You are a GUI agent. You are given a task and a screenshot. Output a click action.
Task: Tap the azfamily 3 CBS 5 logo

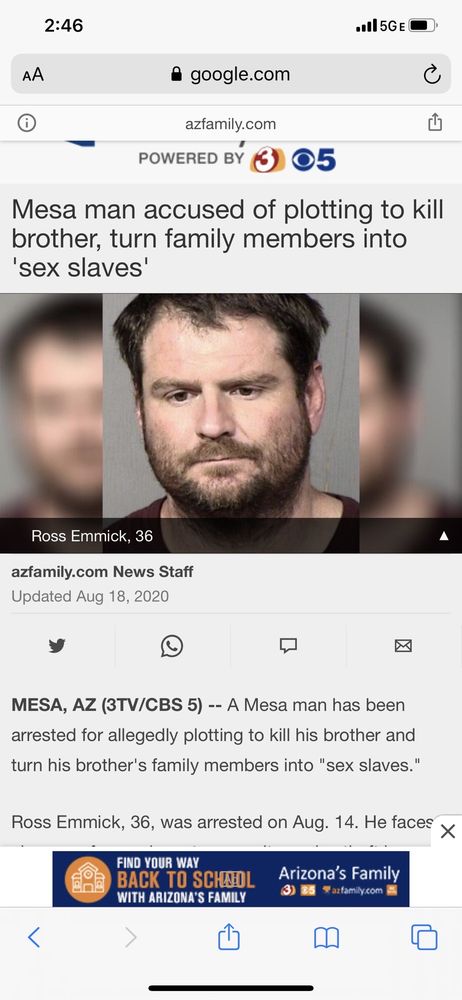tap(237, 159)
